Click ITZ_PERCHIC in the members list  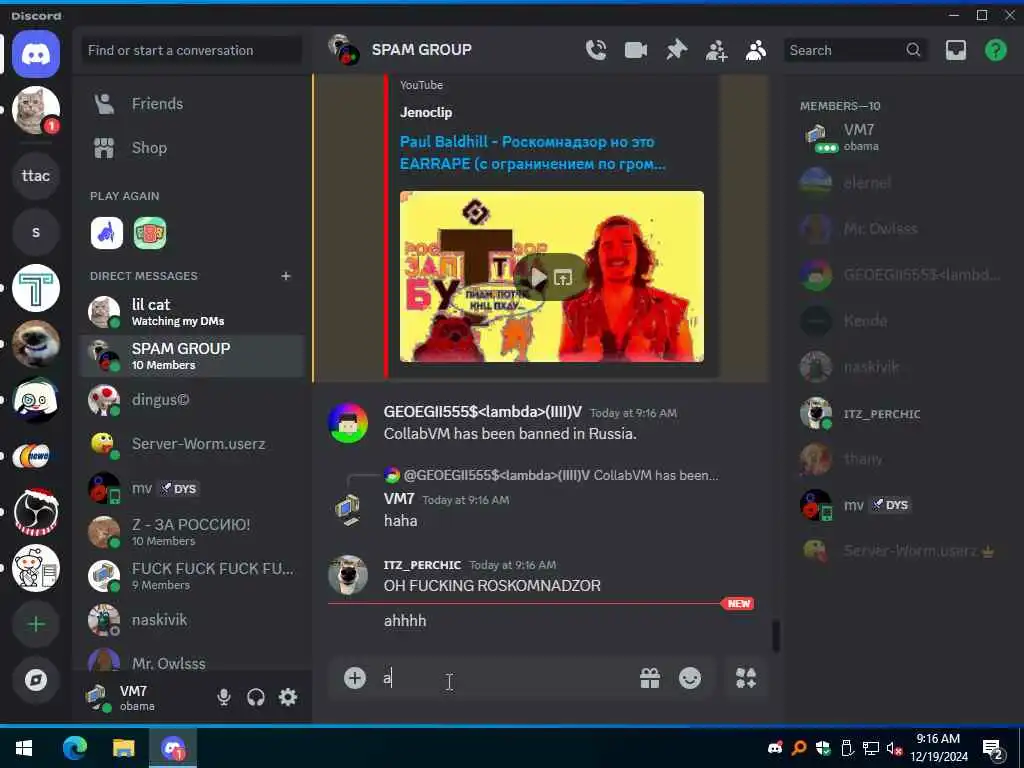coord(901,413)
